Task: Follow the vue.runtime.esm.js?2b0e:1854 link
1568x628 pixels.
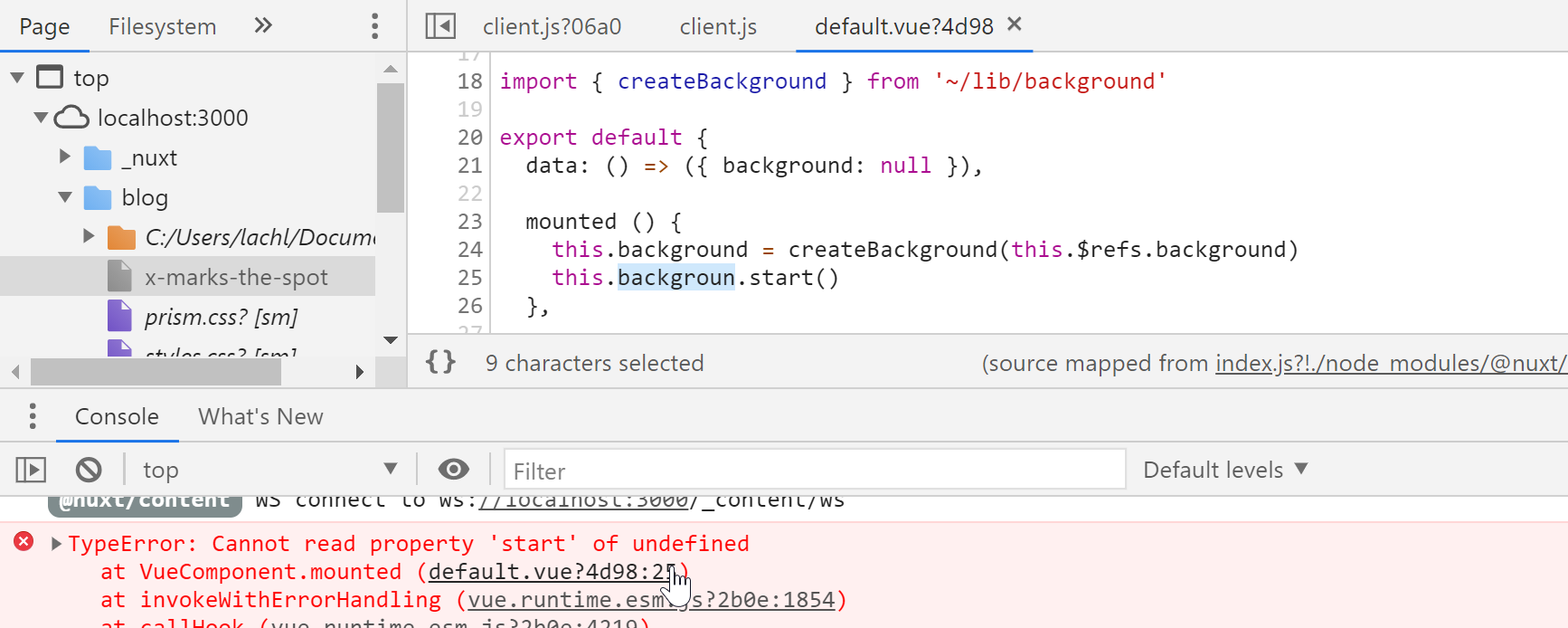Action: (x=651, y=600)
